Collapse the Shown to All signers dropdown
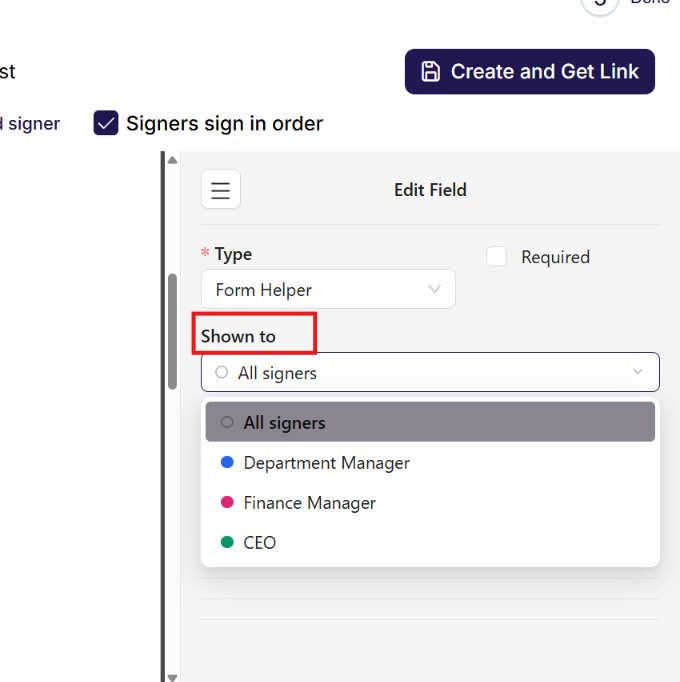 (x=430, y=372)
